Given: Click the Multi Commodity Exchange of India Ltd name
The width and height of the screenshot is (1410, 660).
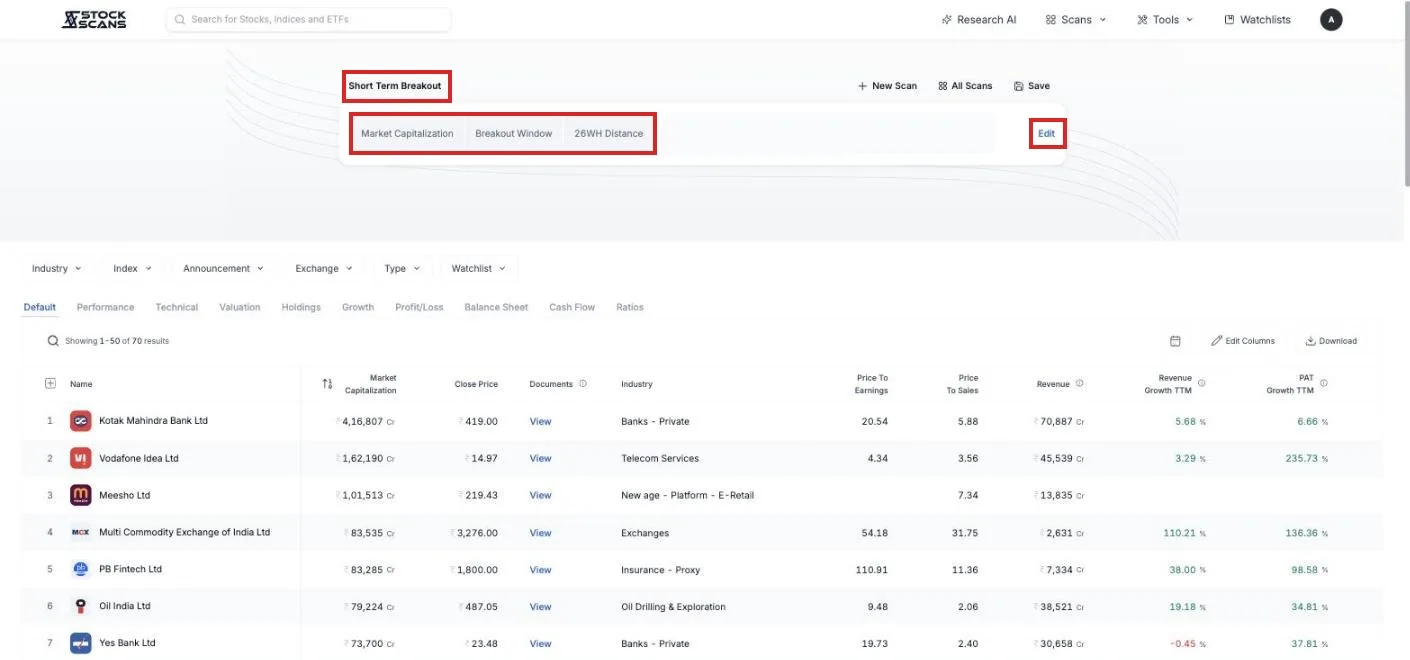Looking at the screenshot, I should tap(185, 532).
